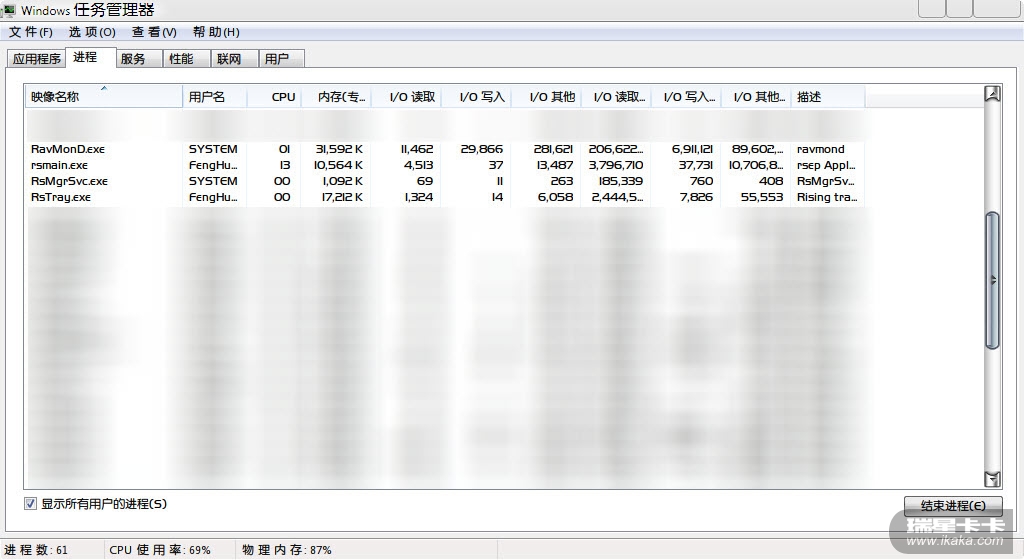Viewport: 1024px width, 560px height.
Task: Toggle 显示所有用户的进程(S) checkbox
Action: pos(30,504)
